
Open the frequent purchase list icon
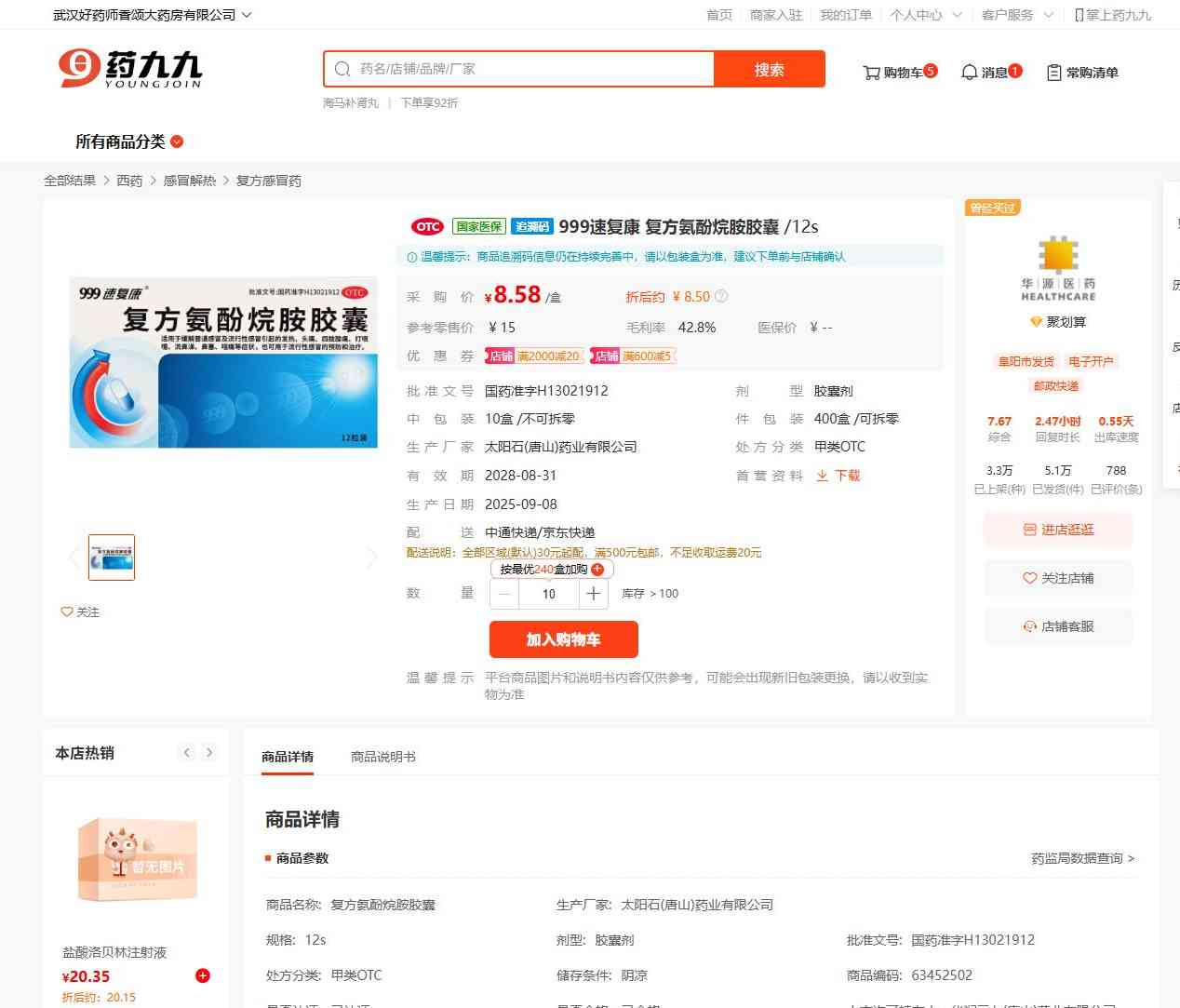1053,73
